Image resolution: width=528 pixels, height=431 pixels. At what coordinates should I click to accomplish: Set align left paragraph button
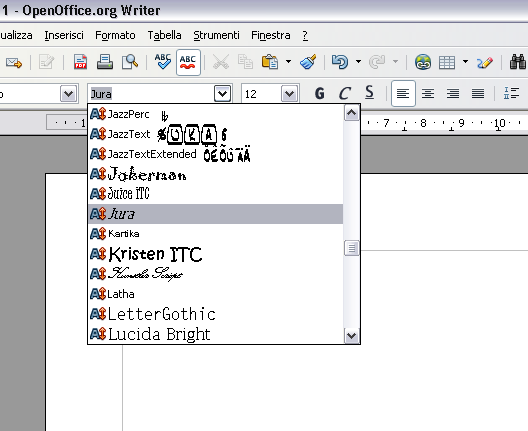point(403,93)
